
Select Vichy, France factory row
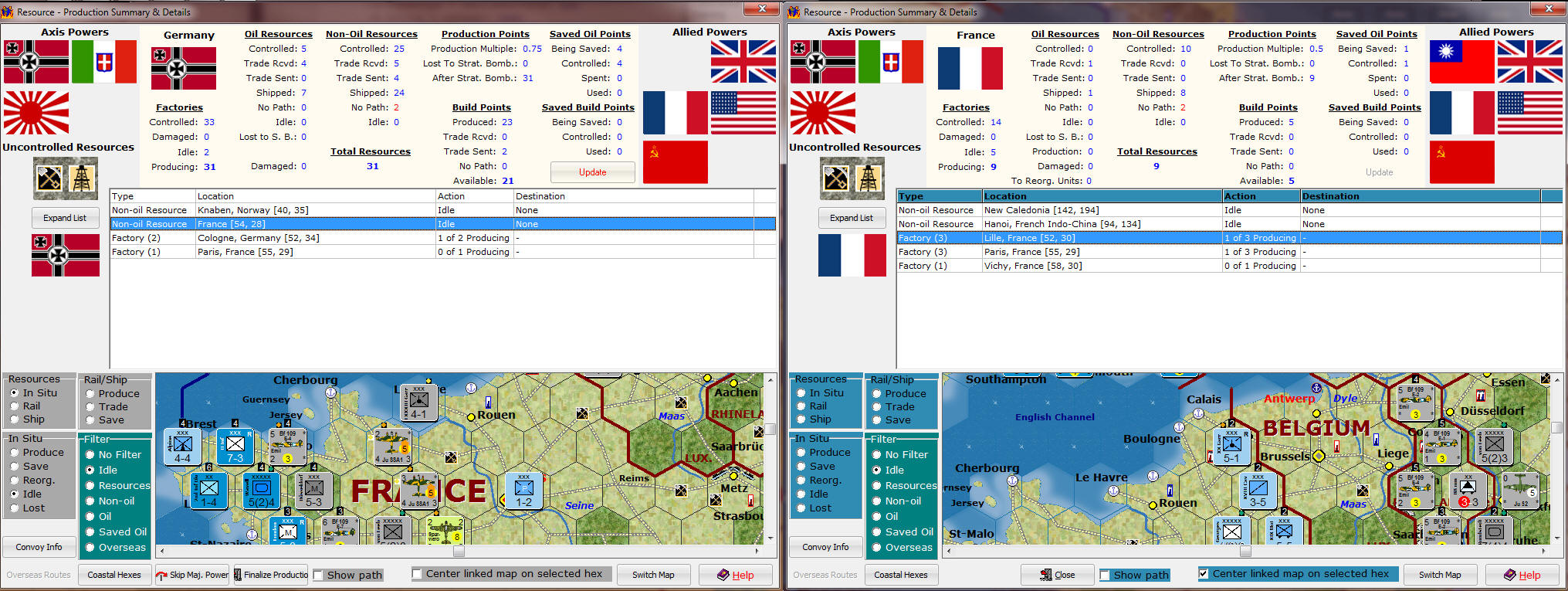1230,266
